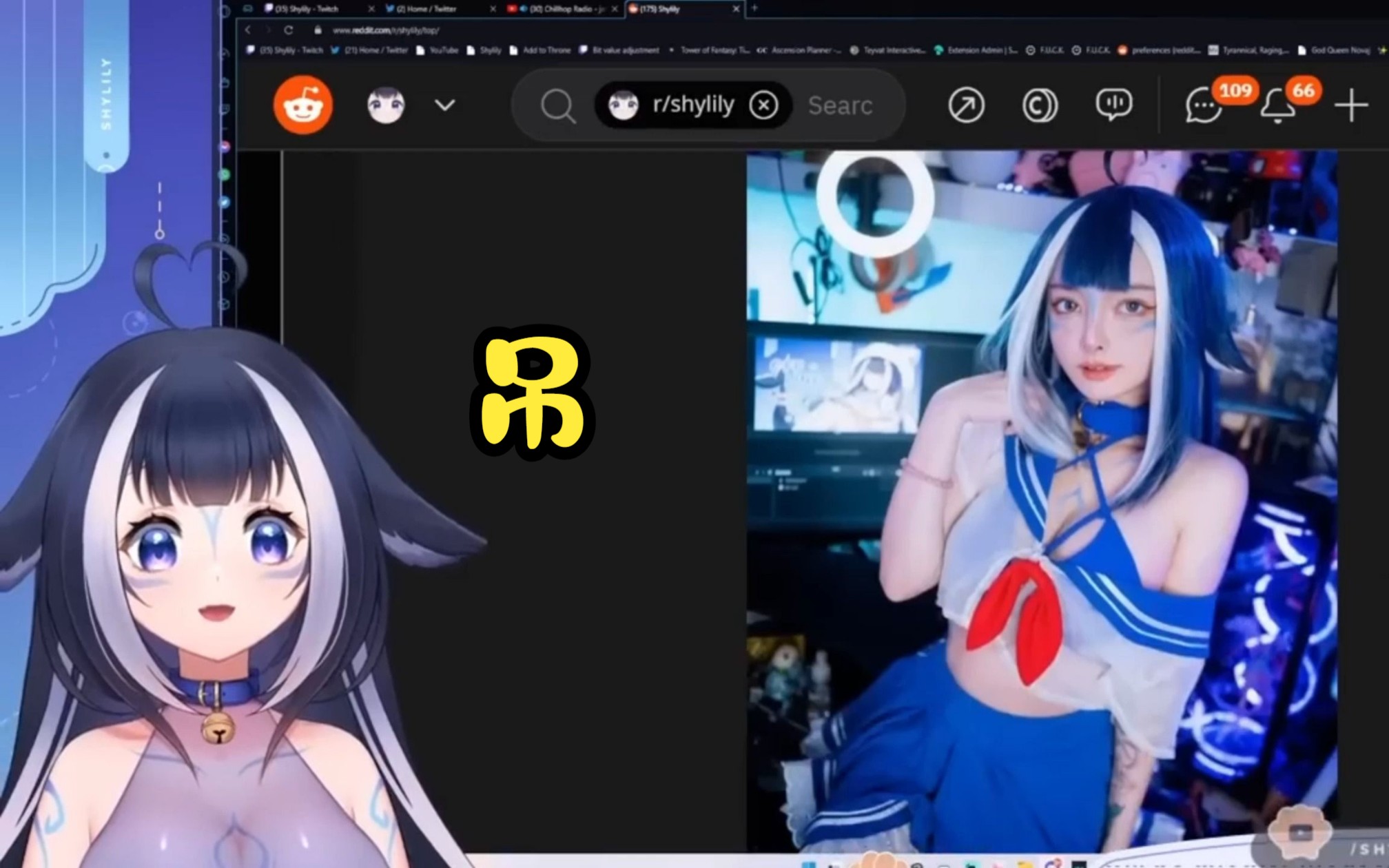1389x868 pixels.
Task: Open the Reddit home logo
Action: tap(303, 105)
